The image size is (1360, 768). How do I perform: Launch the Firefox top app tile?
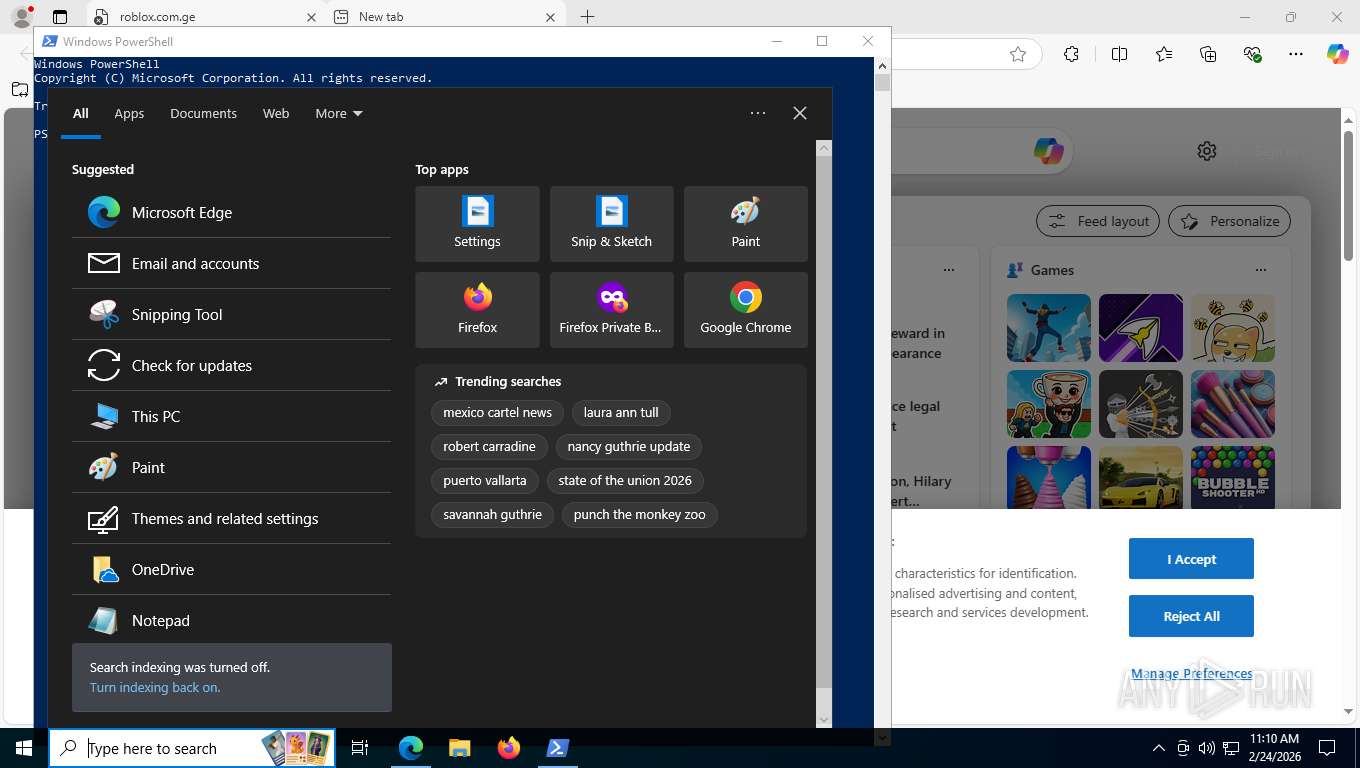477,310
